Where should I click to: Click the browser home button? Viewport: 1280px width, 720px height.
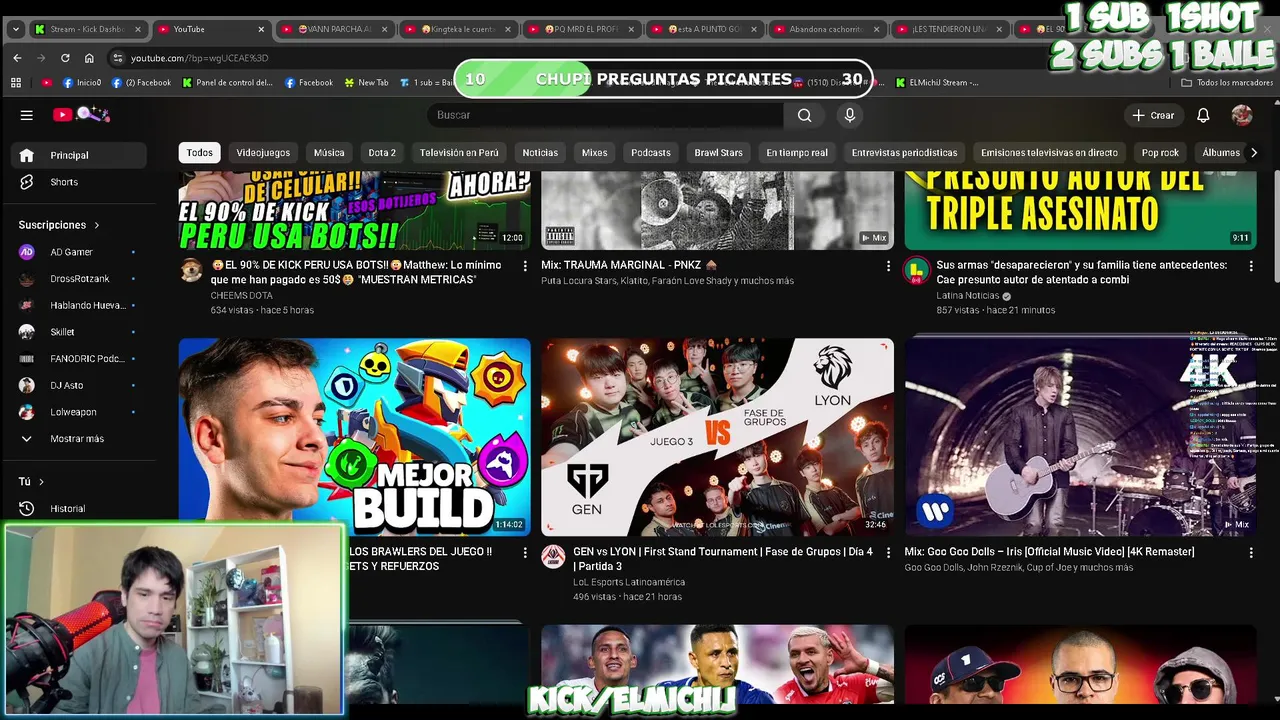pyautogui.click(x=89, y=58)
